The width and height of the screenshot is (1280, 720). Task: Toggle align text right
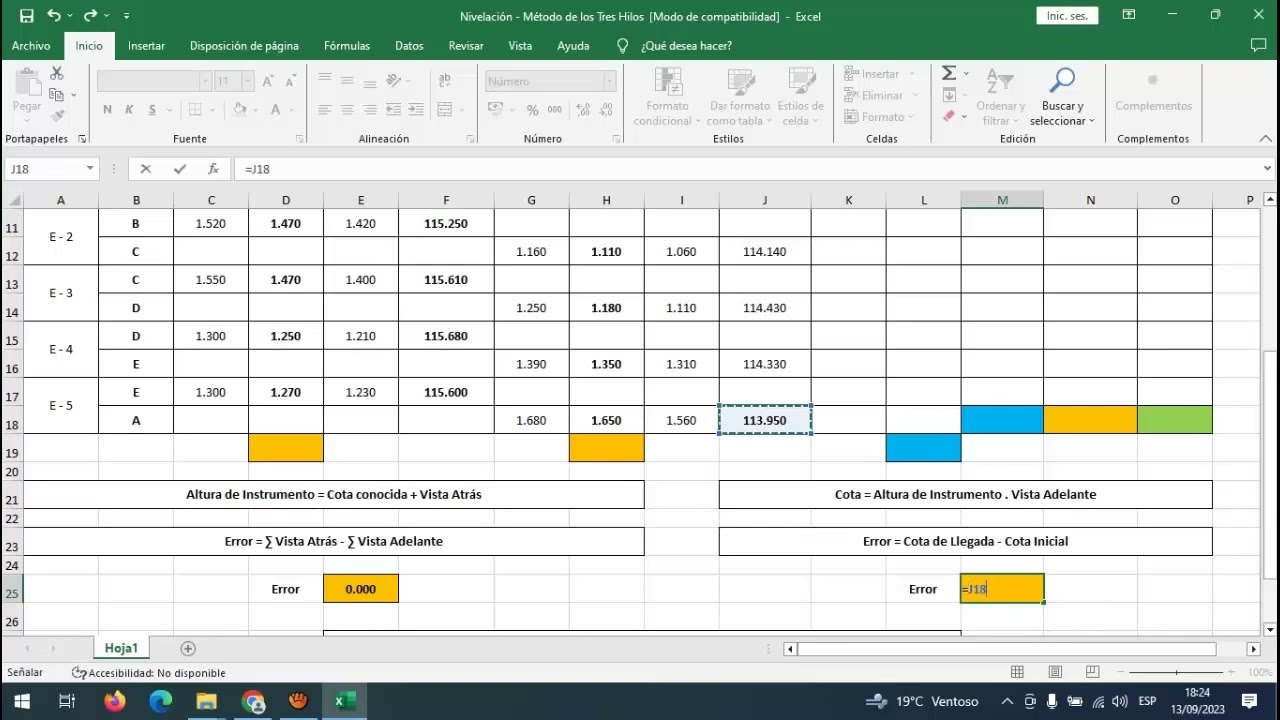pos(370,109)
